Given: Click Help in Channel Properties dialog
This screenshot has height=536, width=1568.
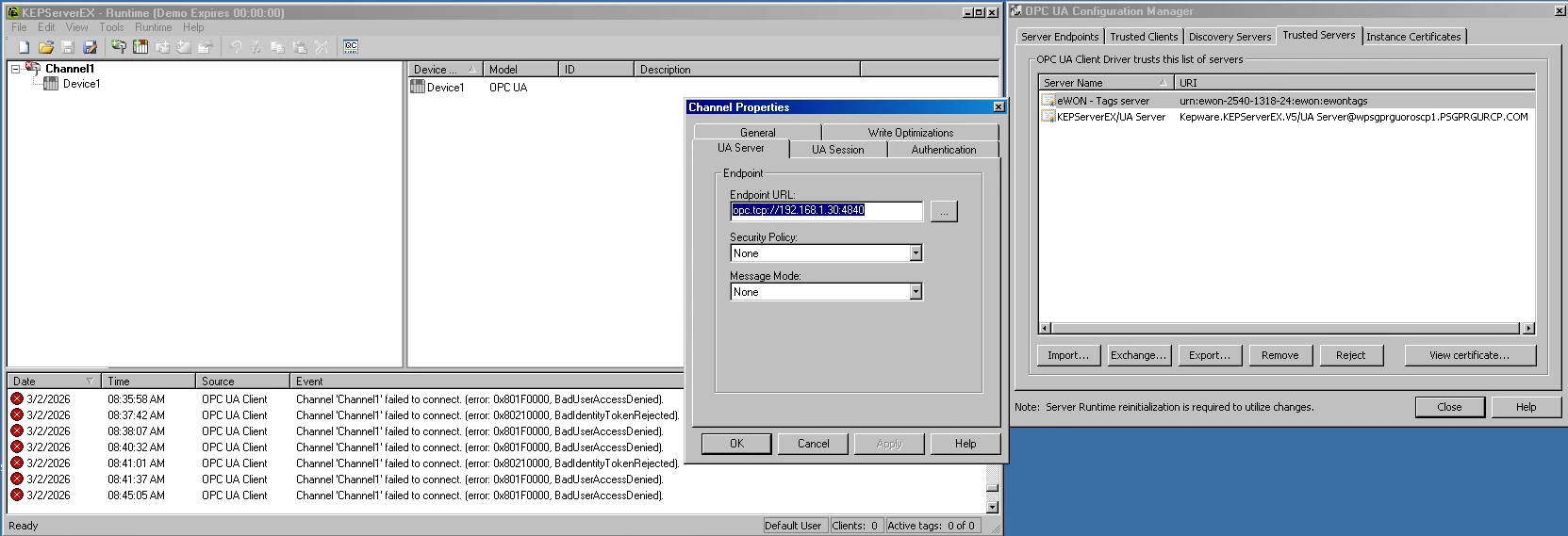Looking at the screenshot, I should 966,444.
